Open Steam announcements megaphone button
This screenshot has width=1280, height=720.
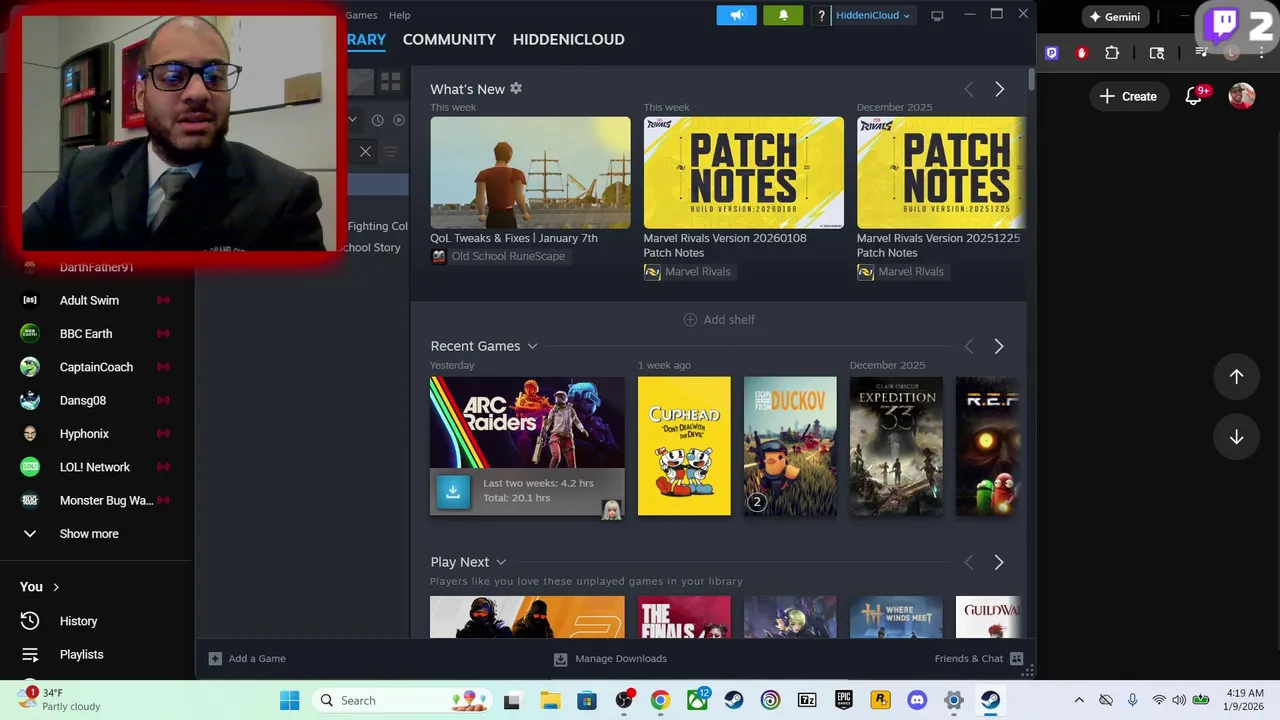(736, 15)
